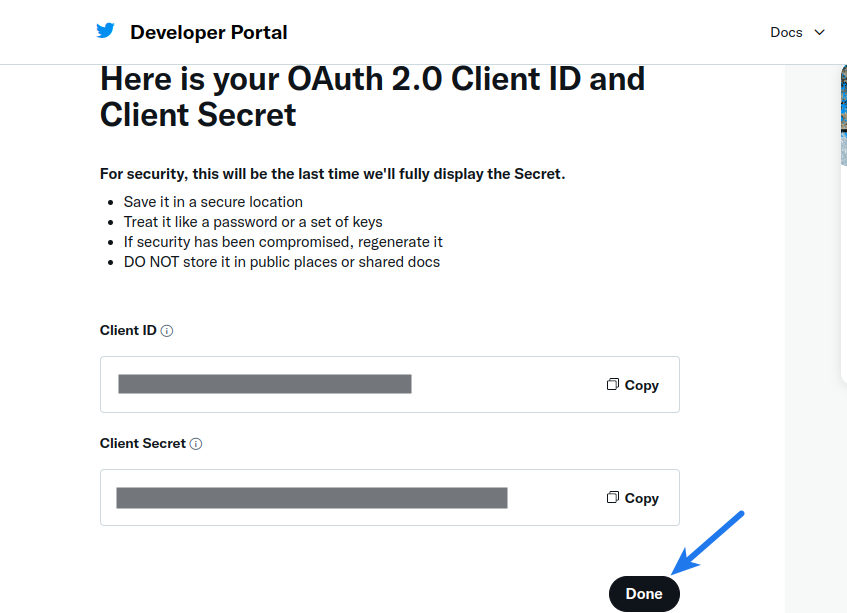Expand the chevron beside Docs
Viewport: 847px width, 613px height.
820,32
